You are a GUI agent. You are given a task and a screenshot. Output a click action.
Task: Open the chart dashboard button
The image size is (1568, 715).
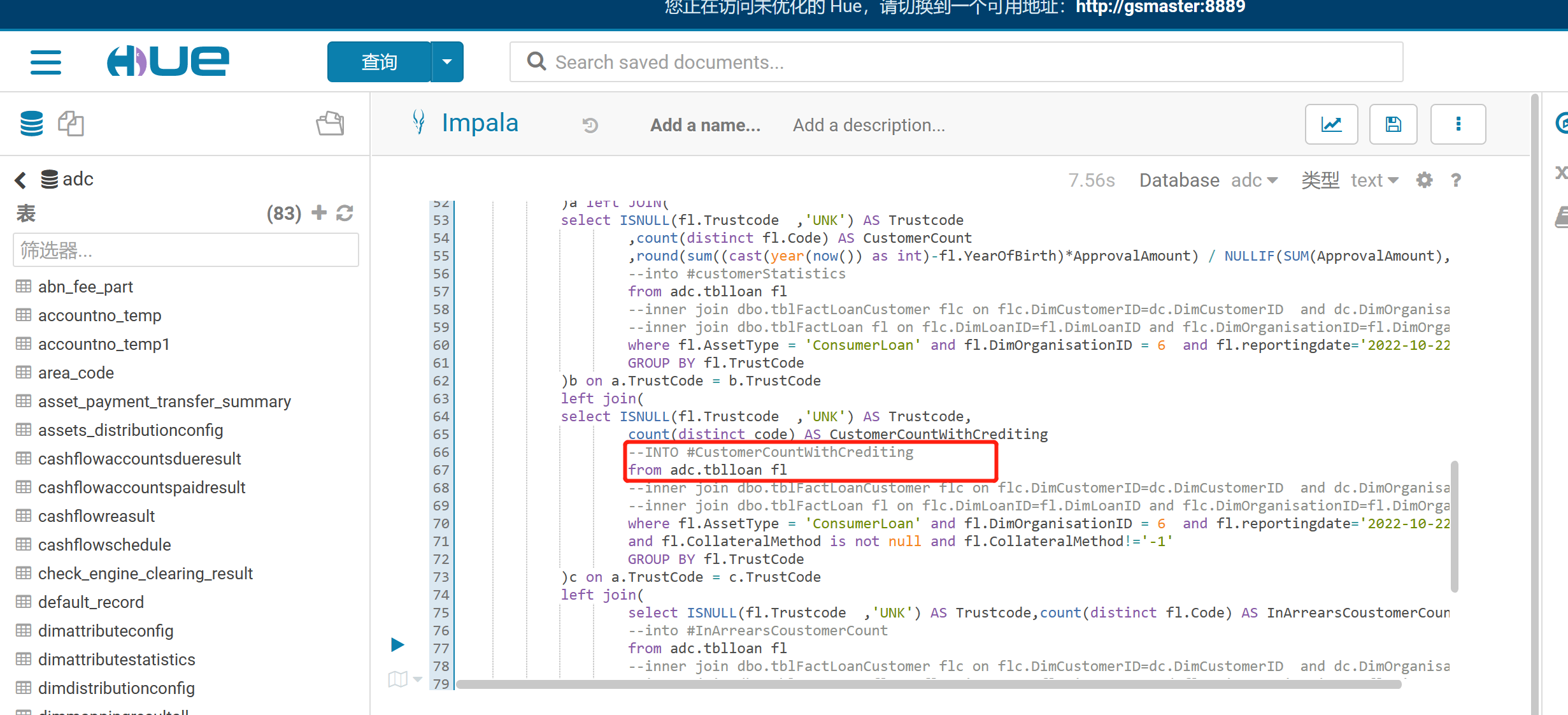coord(1331,124)
